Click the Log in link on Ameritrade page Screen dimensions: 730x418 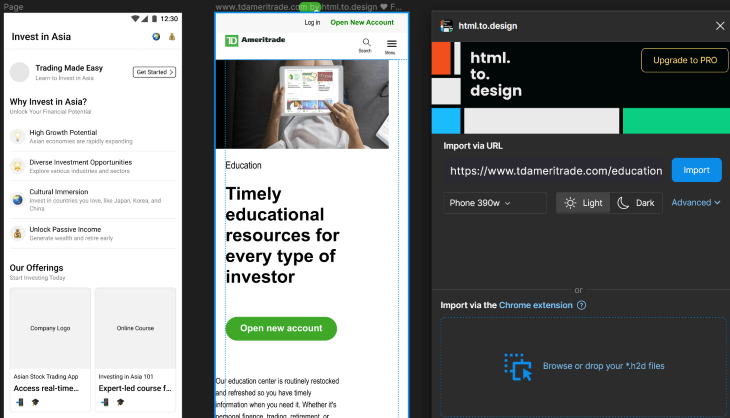[312, 22]
